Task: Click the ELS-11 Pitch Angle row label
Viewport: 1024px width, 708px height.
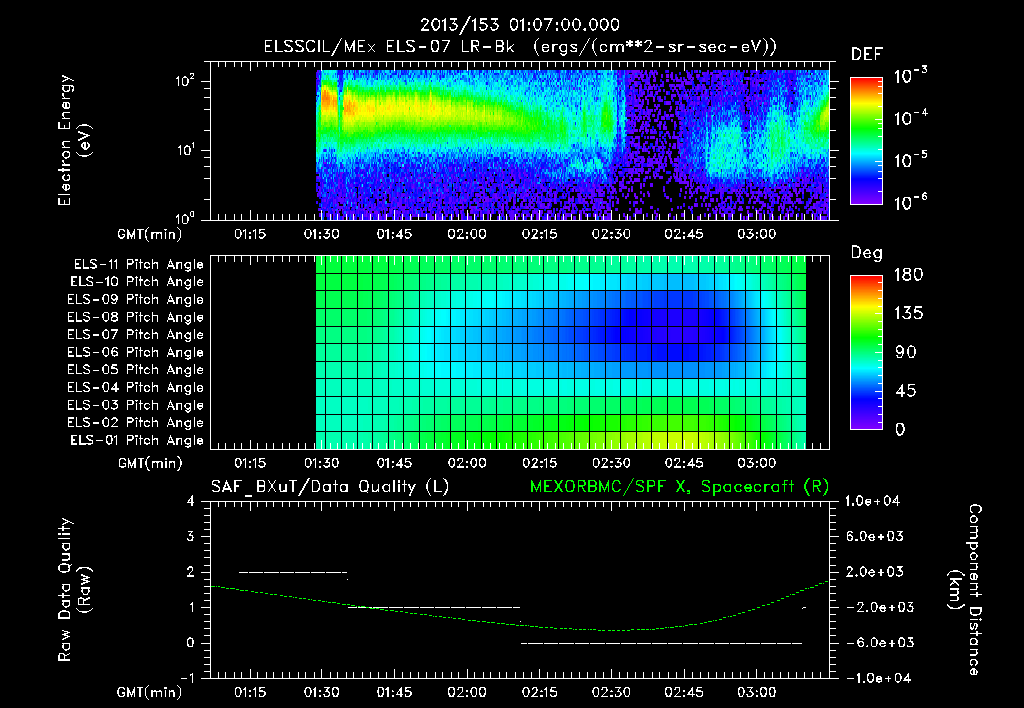Action: point(138,265)
